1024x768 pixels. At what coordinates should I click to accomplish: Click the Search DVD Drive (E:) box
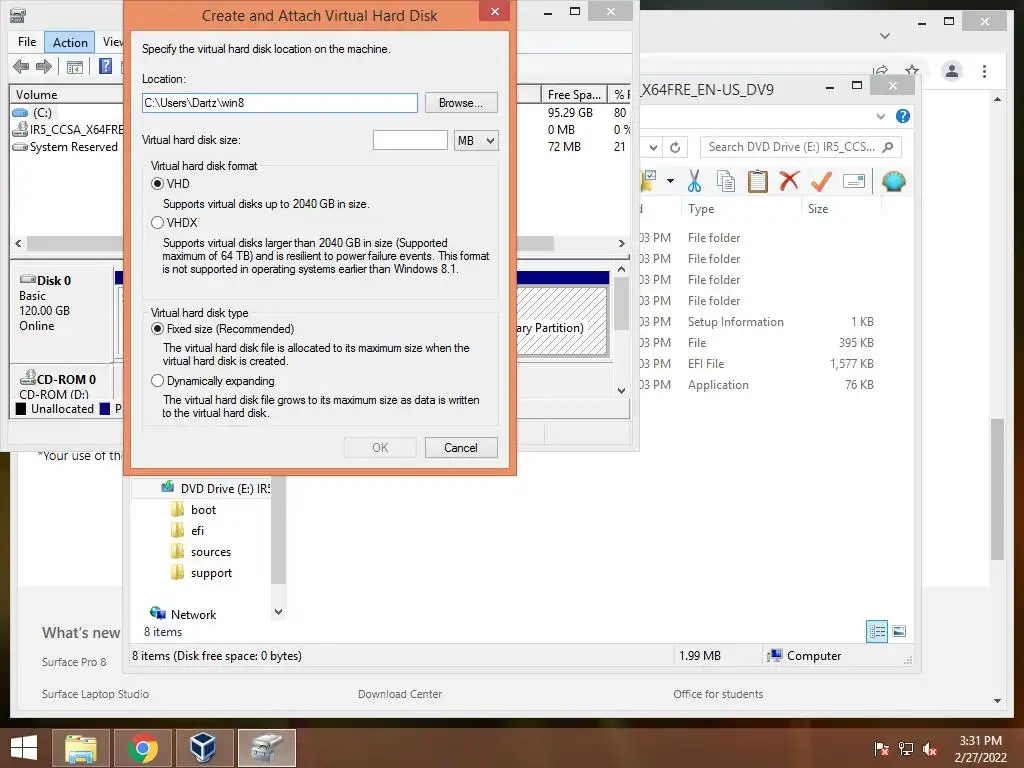(800, 147)
